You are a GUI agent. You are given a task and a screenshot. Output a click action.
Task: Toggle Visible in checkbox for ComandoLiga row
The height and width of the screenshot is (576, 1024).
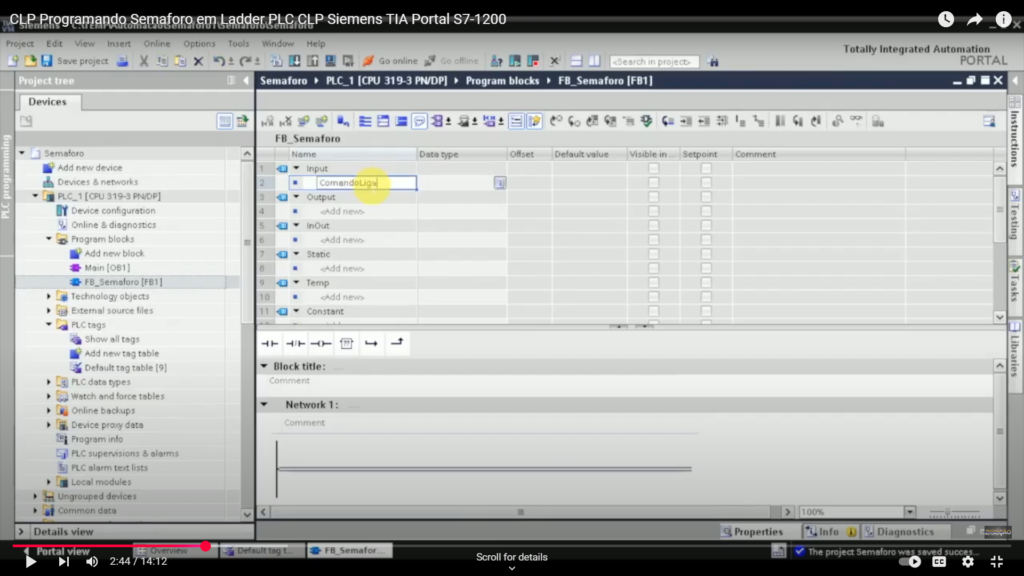pyautogui.click(x=653, y=183)
